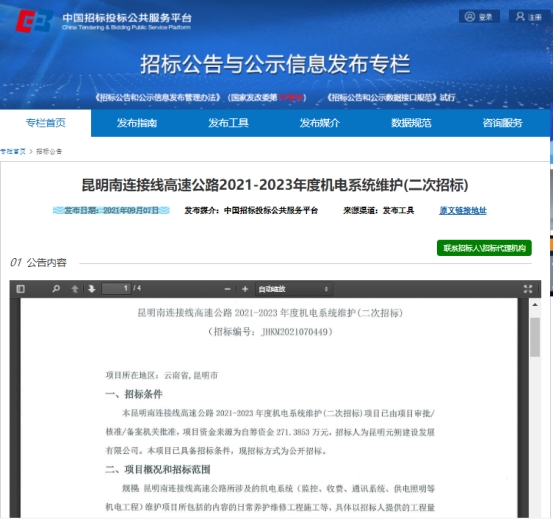Screen dimensions: 554x520
Task: Open the 专栏首页 tab
Action: [x=46, y=123]
